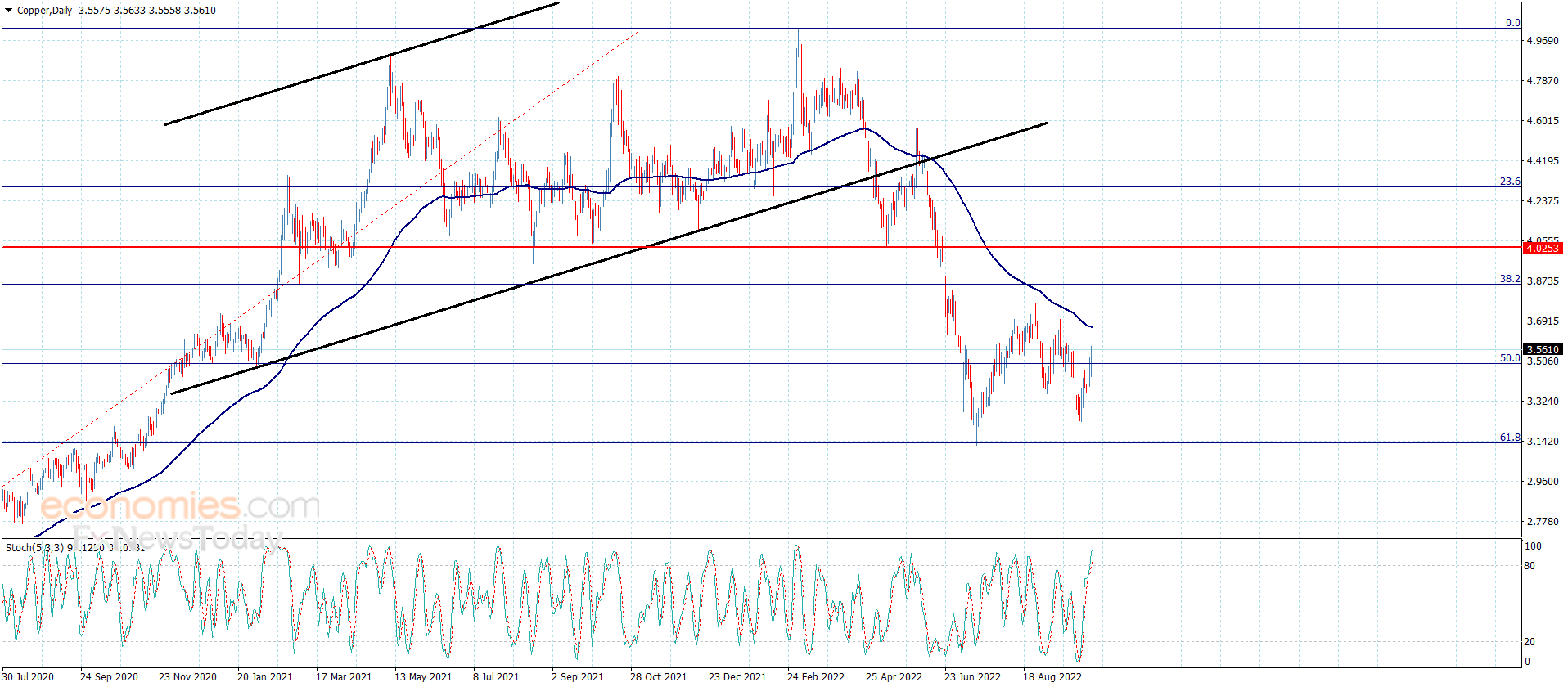Click the stochastic 80 level label

[x=1530, y=566]
